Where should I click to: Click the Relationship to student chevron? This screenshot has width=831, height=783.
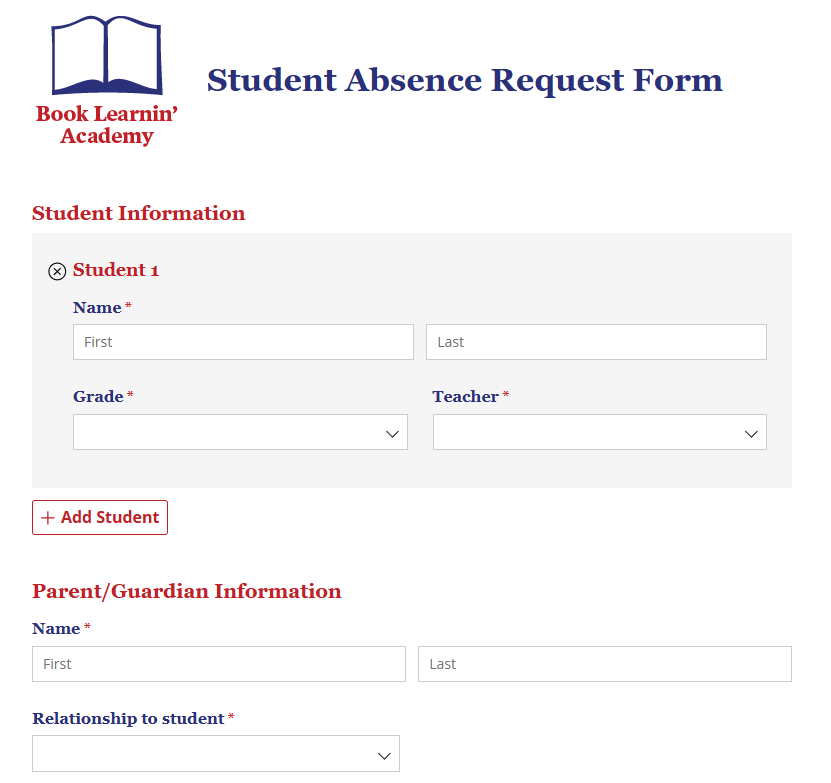tap(384, 753)
